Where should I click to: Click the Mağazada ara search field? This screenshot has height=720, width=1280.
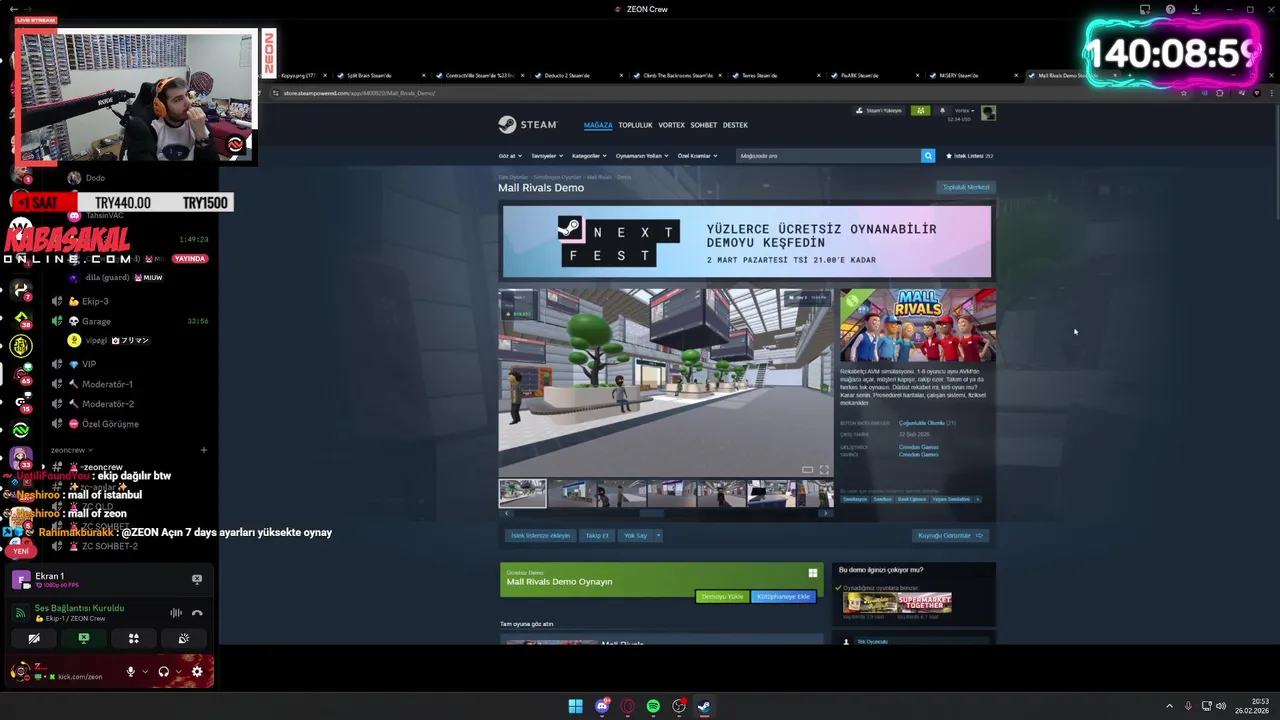click(828, 156)
